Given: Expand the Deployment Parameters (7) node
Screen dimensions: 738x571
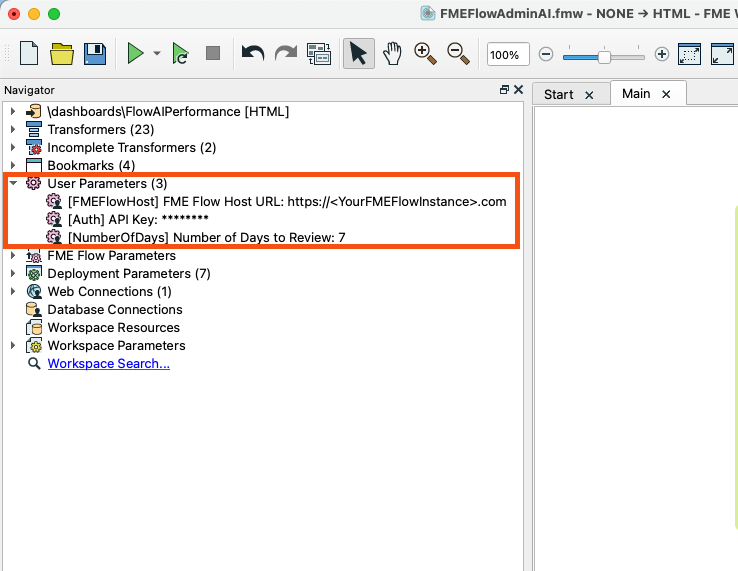Looking at the screenshot, I should pyautogui.click(x=13, y=273).
